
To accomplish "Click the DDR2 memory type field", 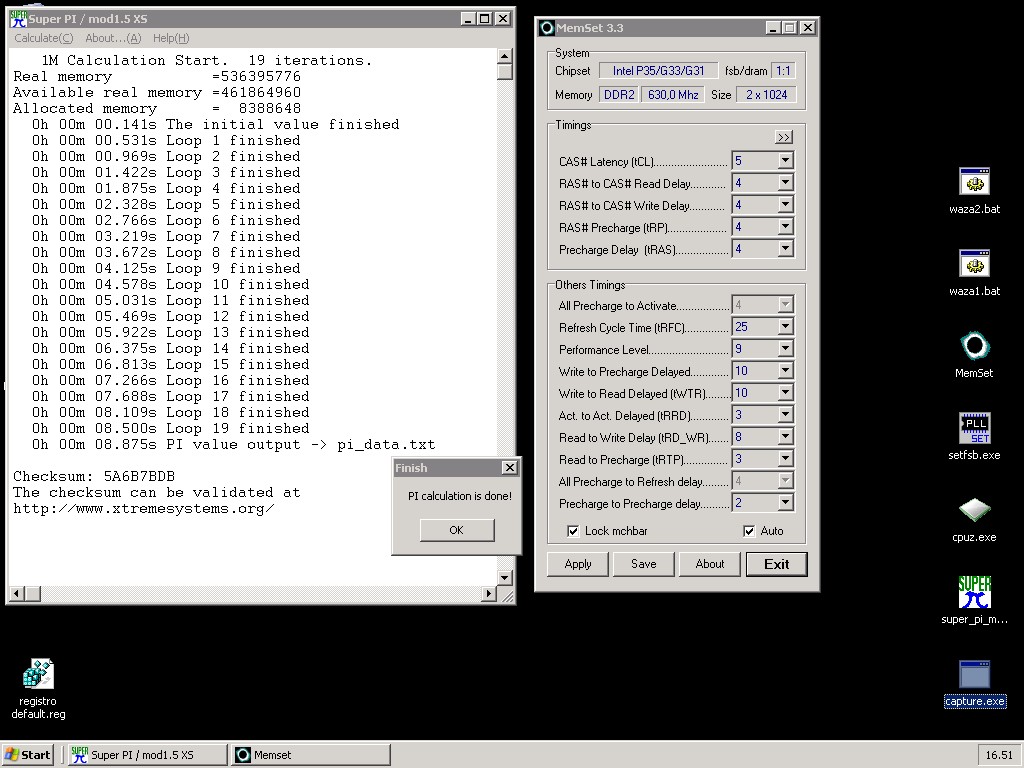I will tap(619, 95).
